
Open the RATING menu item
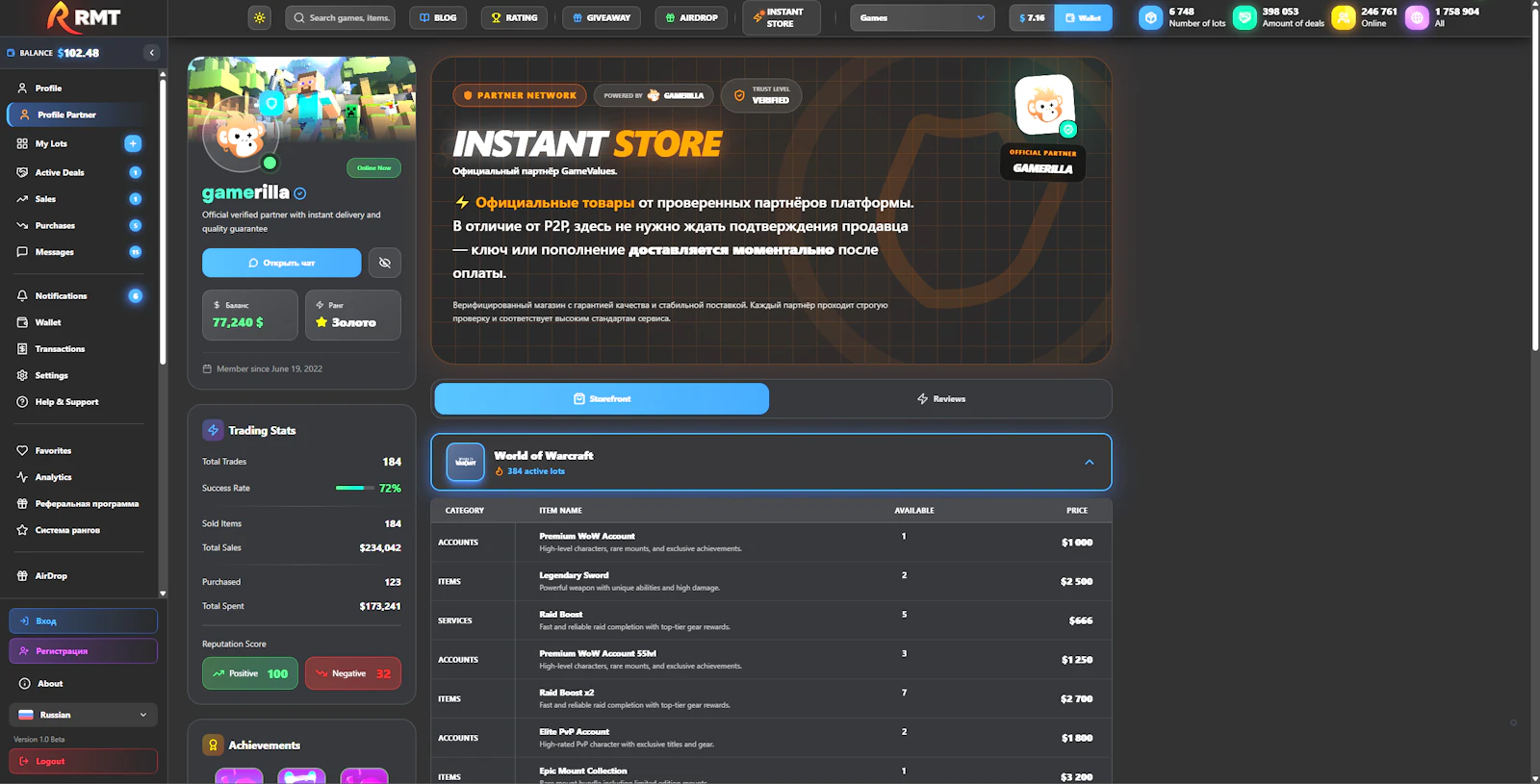pyautogui.click(x=514, y=17)
